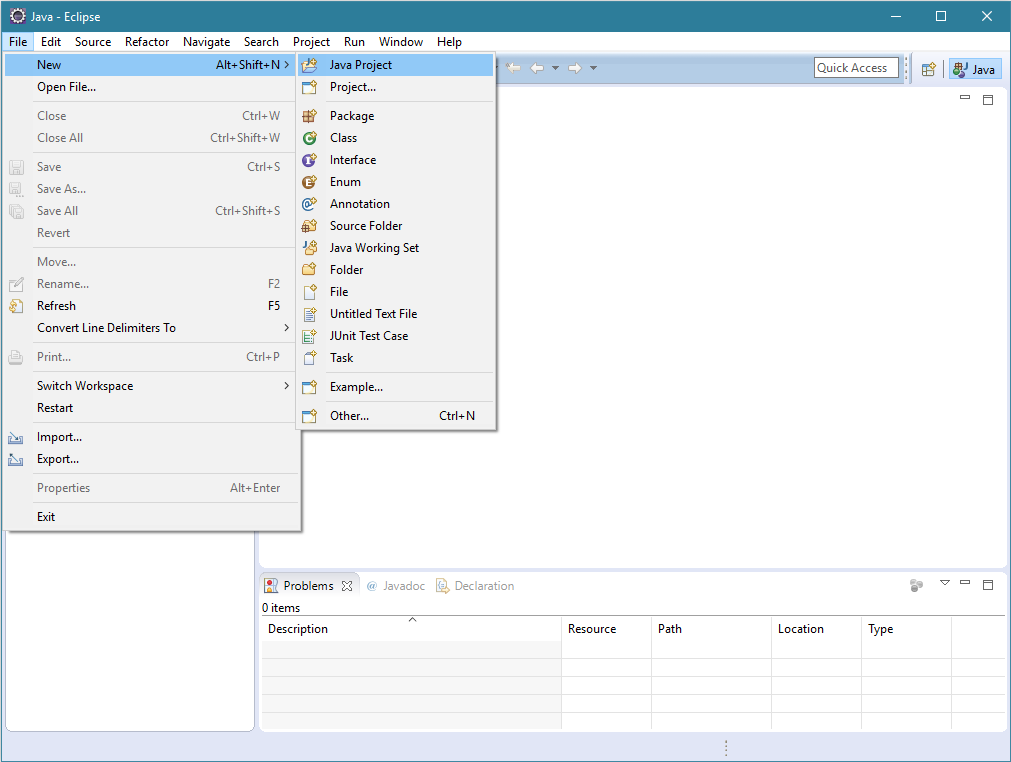
Task: Choose Export... from the File menu
Action: 58,459
